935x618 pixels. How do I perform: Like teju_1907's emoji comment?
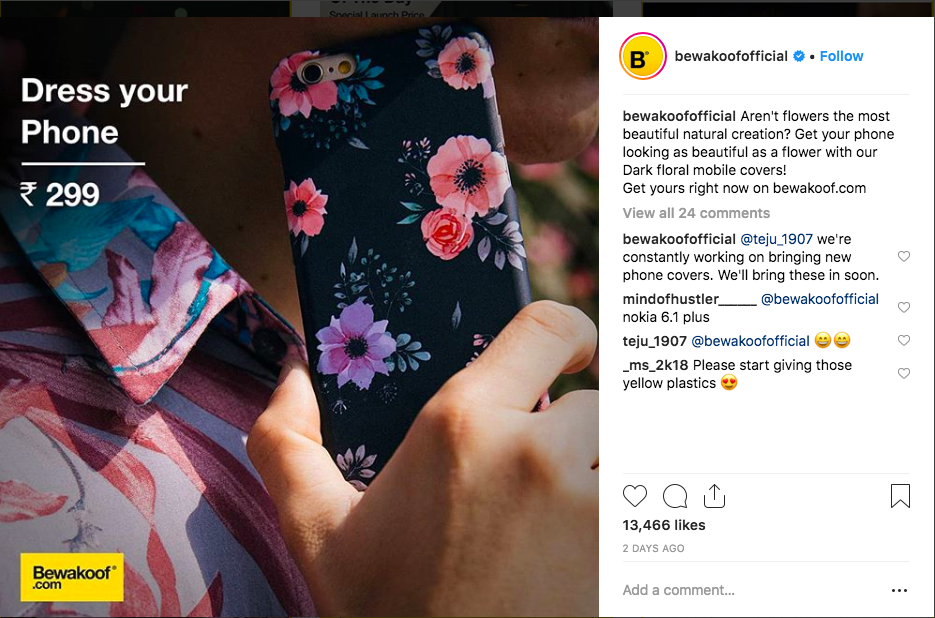[x=904, y=340]
